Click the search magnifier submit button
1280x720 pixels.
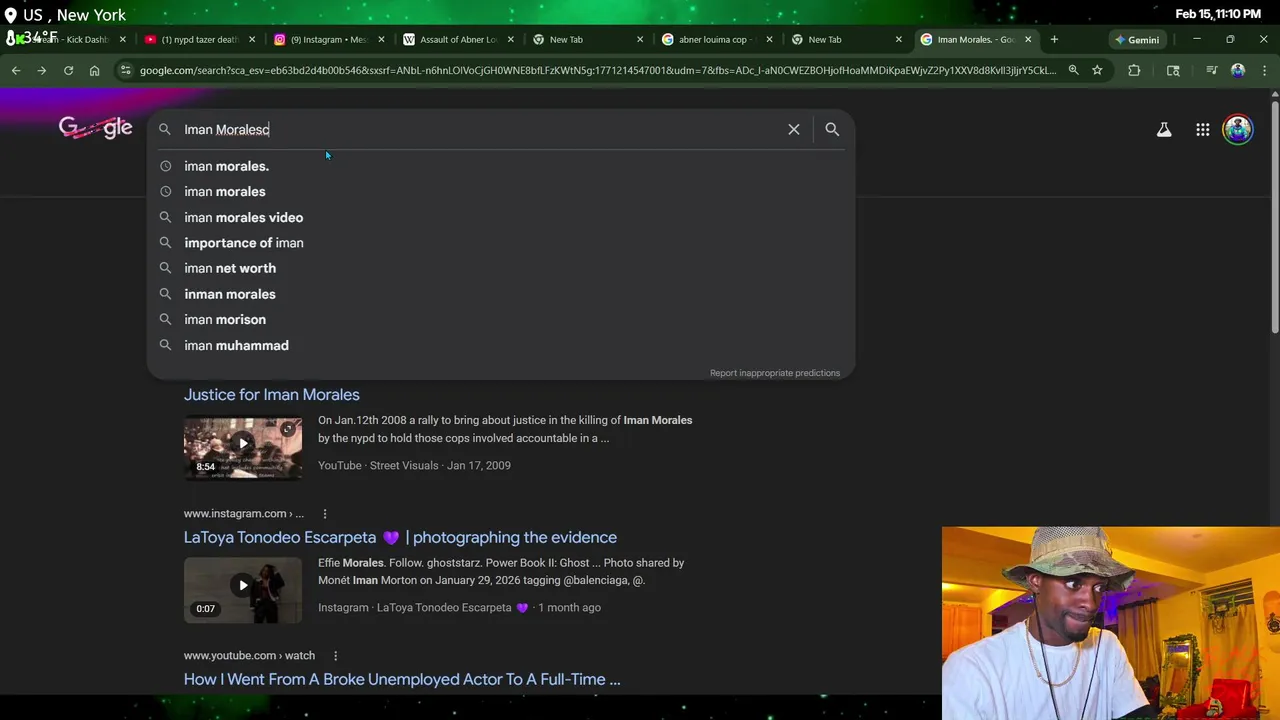(832, 129)
